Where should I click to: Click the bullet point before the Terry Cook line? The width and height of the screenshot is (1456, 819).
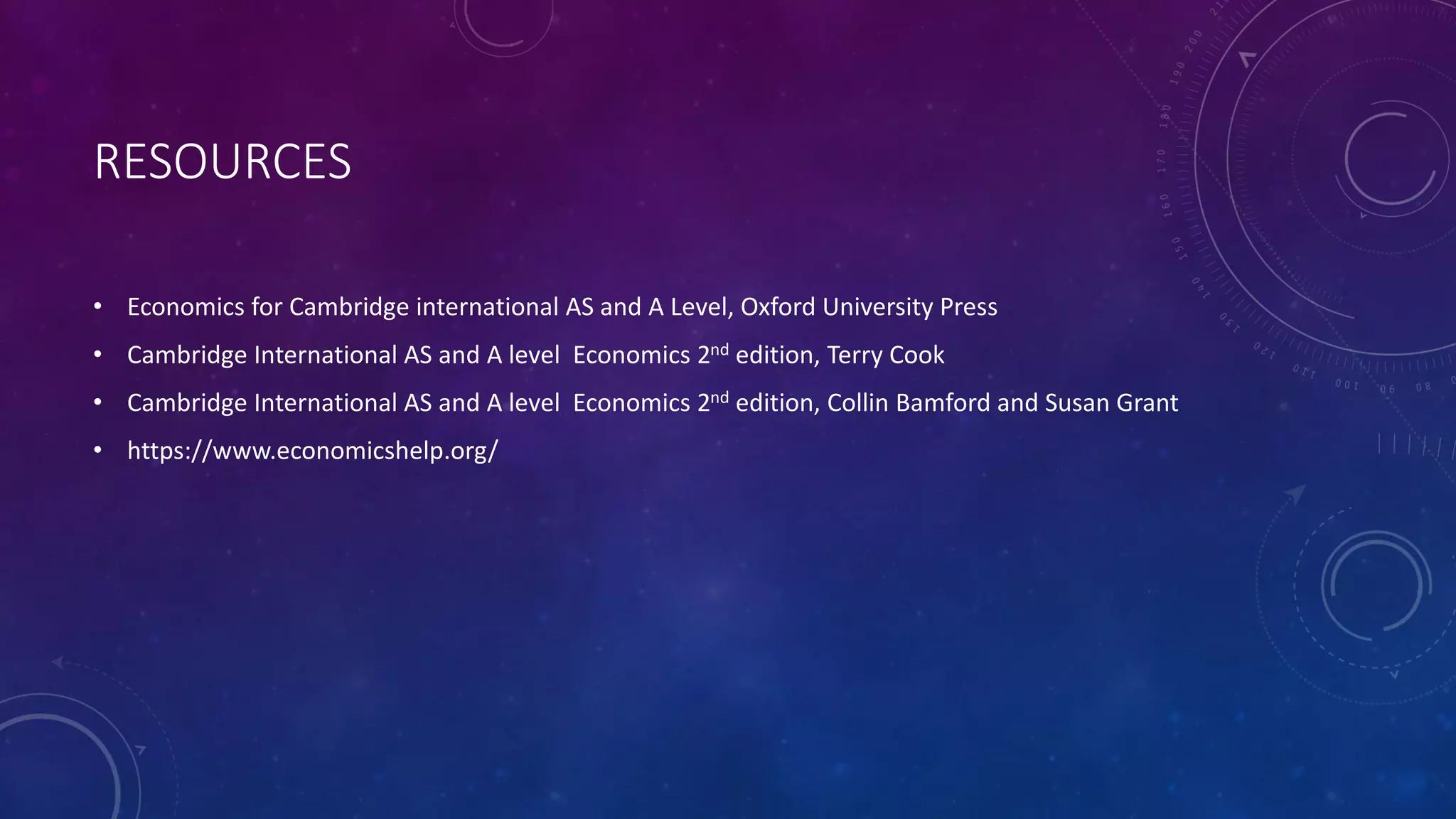click(x=97, y=355)
